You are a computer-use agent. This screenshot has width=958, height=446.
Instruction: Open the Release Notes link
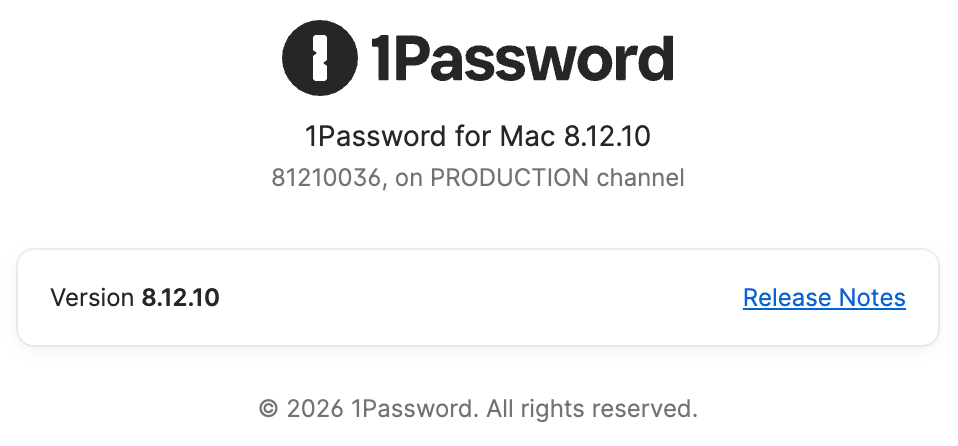click(x=824, y=297)
